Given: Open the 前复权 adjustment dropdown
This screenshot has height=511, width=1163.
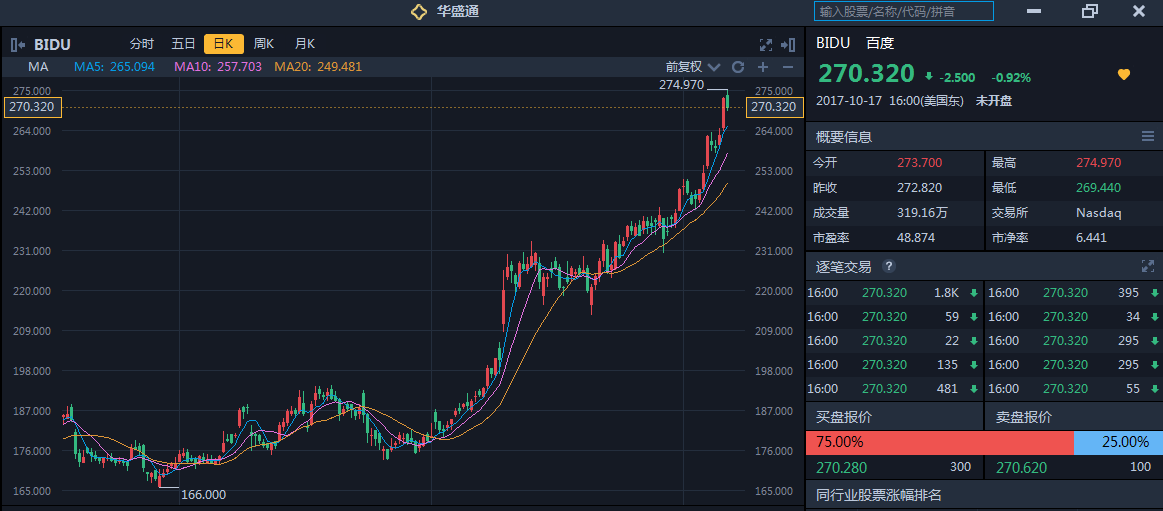Looking at the screenshot, I should click(x=690, y=67).
